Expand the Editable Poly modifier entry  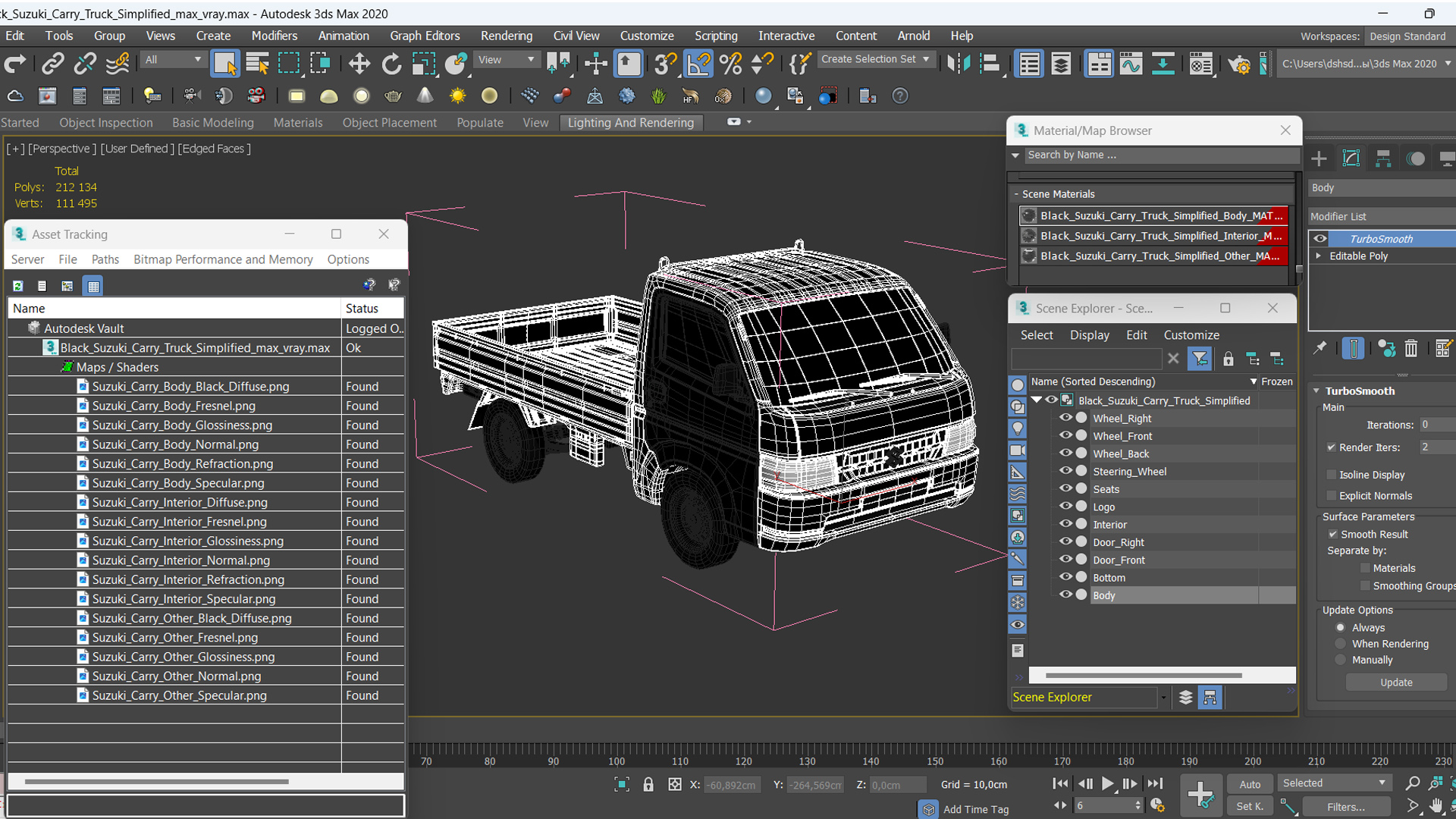(1319, 256)
